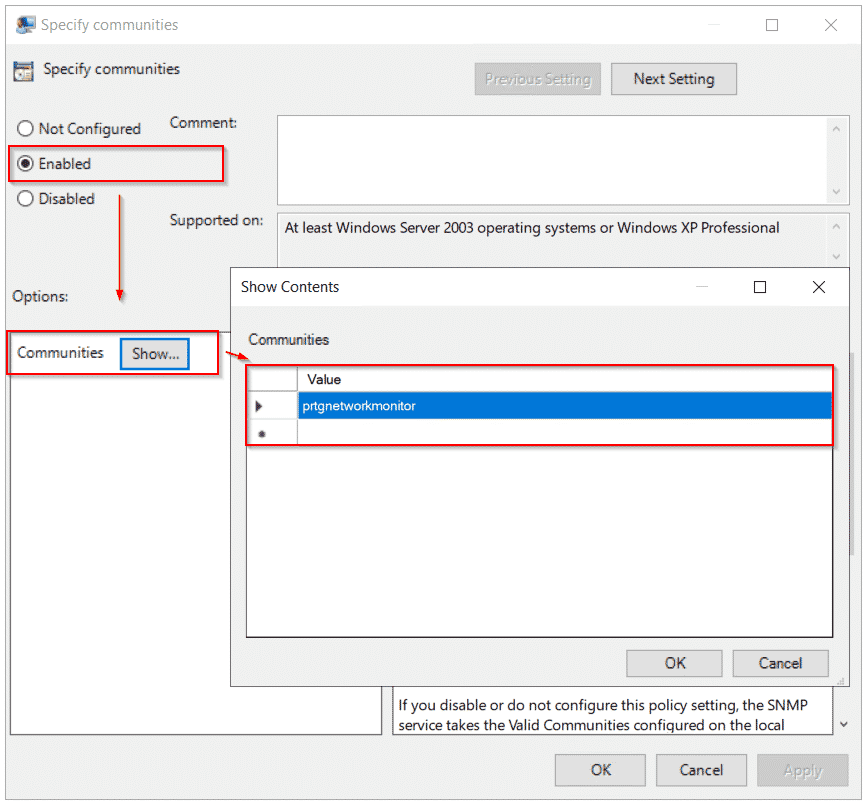Cancel the Show Contents dialog
The image size is (868, 806).
[x=780, y=663]
